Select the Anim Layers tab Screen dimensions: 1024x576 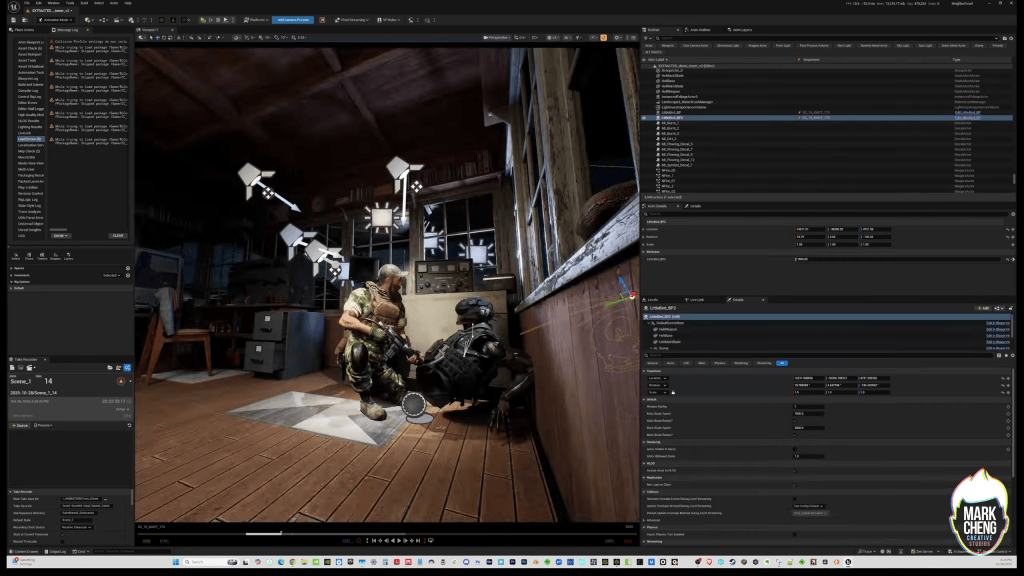tap(742, 30)
